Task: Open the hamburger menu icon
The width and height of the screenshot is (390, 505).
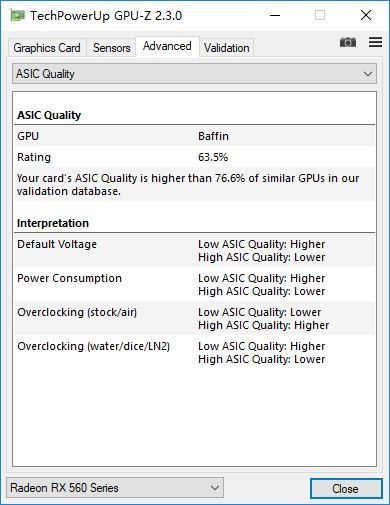Action: (x=375, y=42)
